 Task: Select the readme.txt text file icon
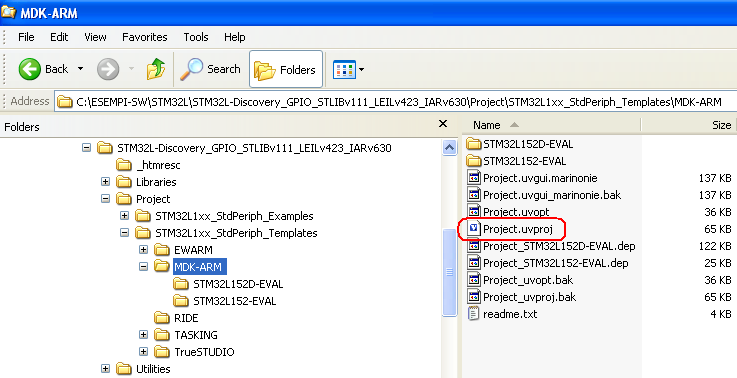pyautogui.click(x=474, y=314)
